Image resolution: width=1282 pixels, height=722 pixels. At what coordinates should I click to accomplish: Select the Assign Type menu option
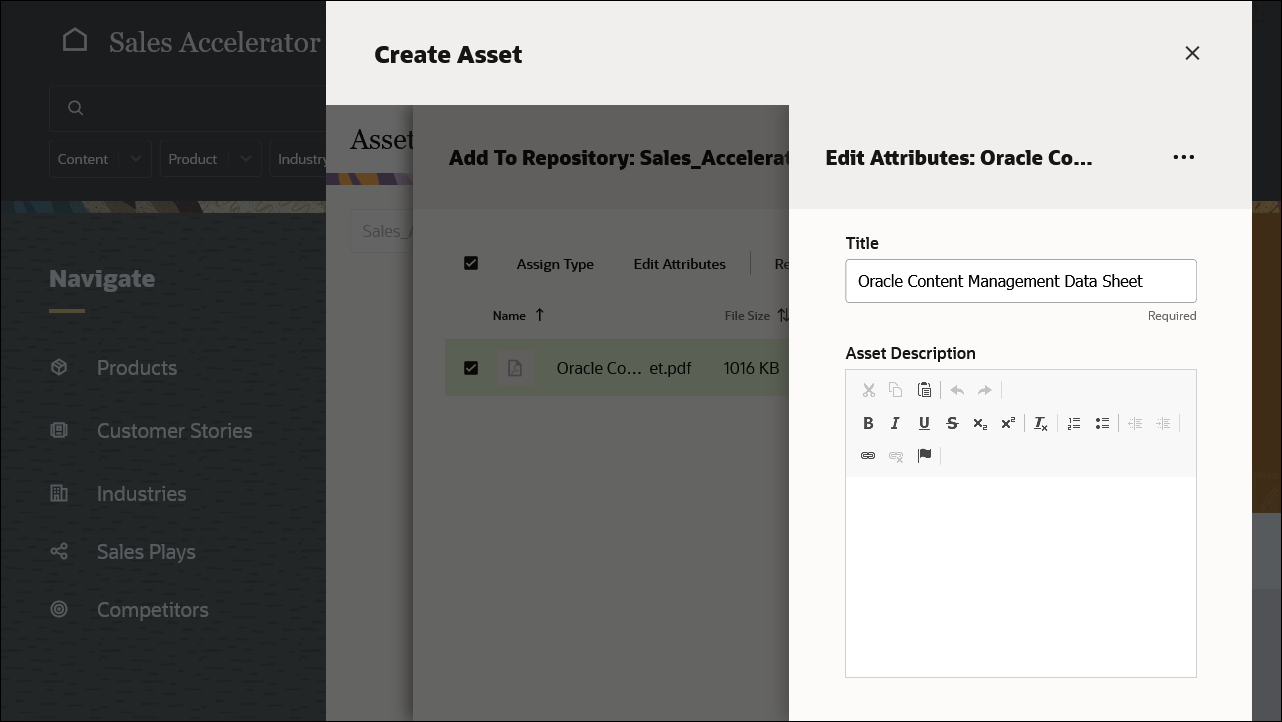555,263
